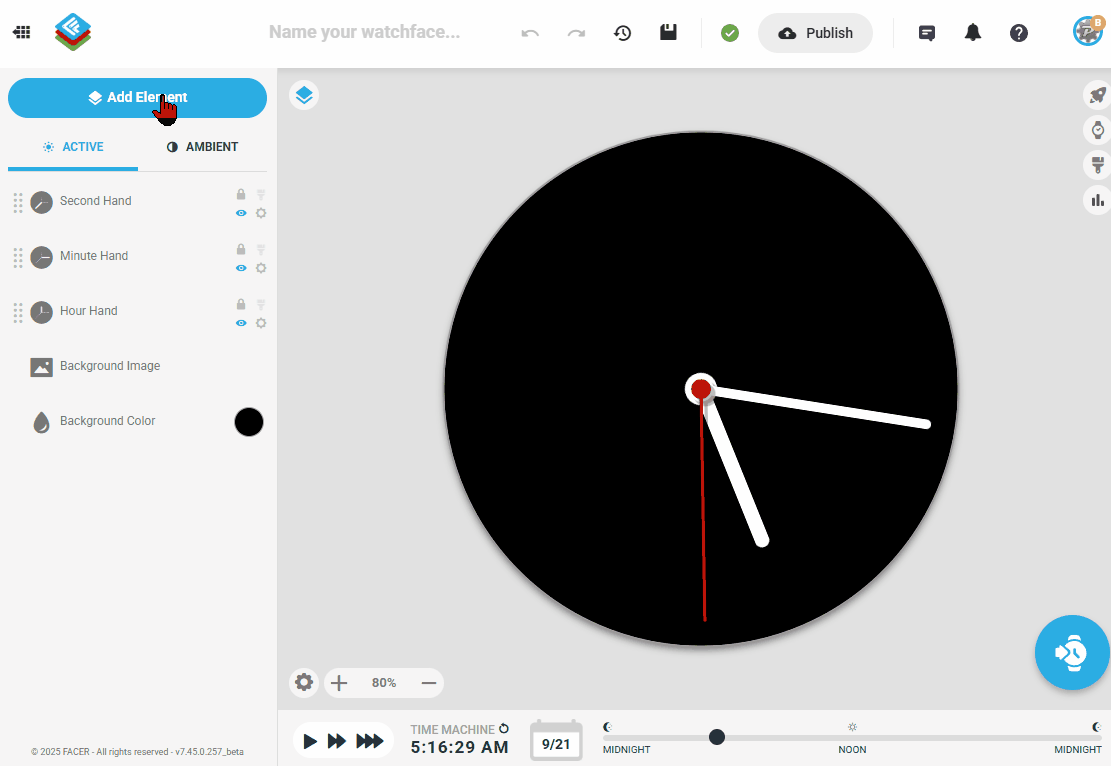The height and width of the screenshot is (766, 1111).
Task: Open the watch model selector icon
Action: click(1097, 130)
